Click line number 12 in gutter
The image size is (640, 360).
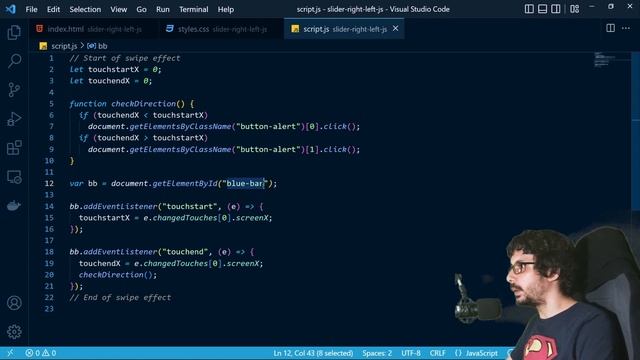[x=49, y=183]
